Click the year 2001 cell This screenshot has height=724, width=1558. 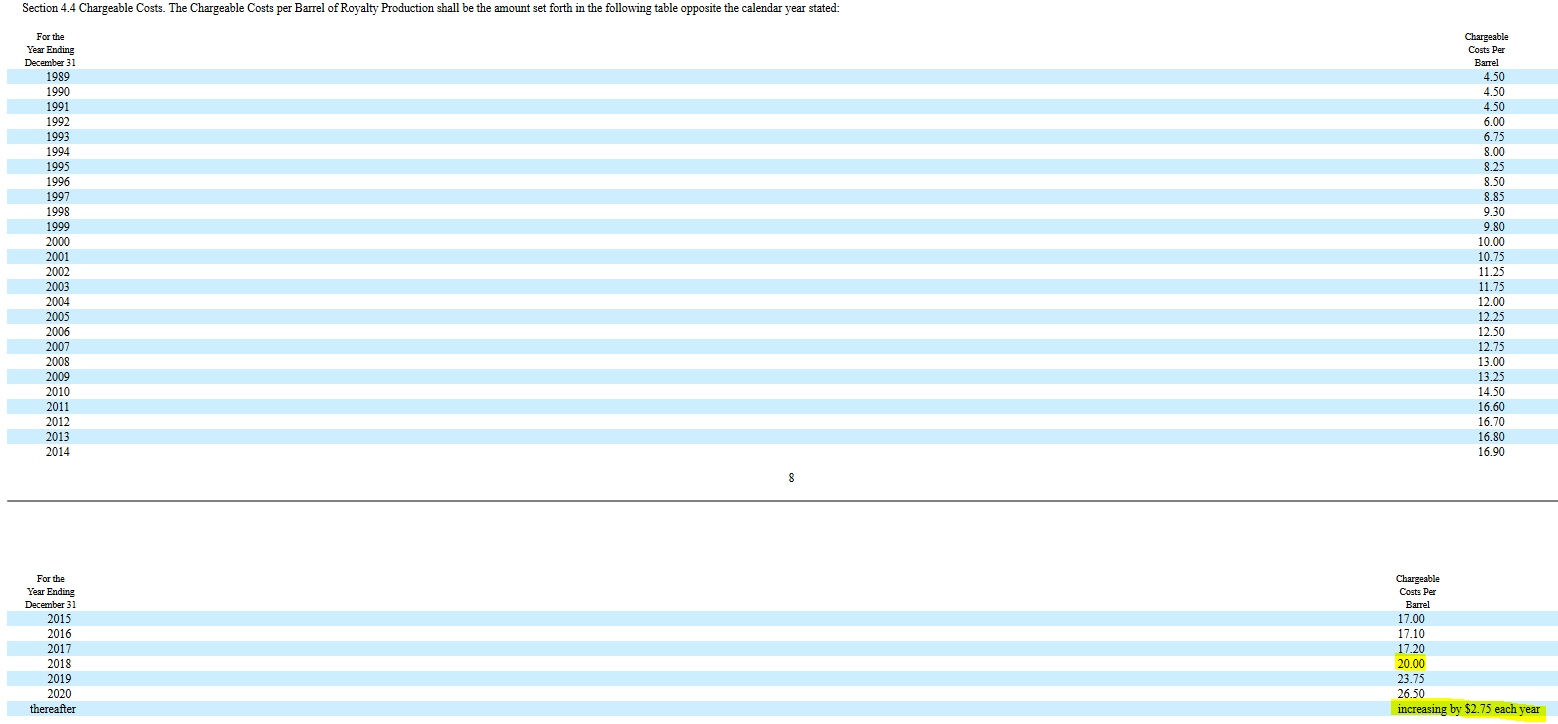coord(58,256)
